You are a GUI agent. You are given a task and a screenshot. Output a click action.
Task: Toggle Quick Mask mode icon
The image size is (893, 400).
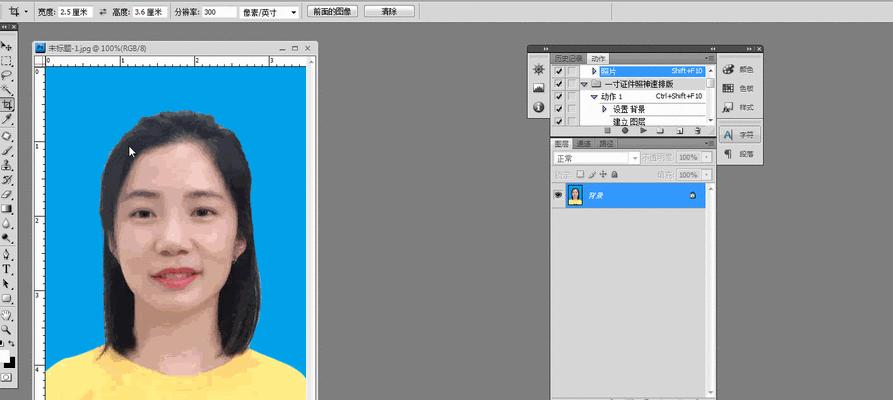coord(7,377)
